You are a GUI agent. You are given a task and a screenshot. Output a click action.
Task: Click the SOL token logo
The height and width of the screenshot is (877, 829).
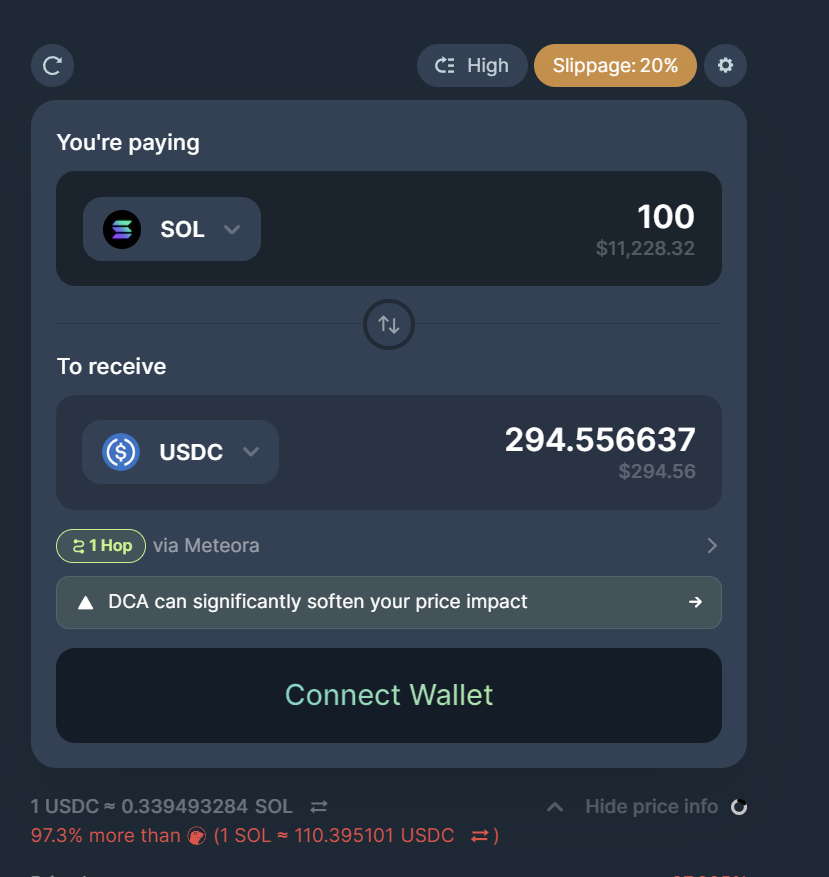tap(122, 229)
